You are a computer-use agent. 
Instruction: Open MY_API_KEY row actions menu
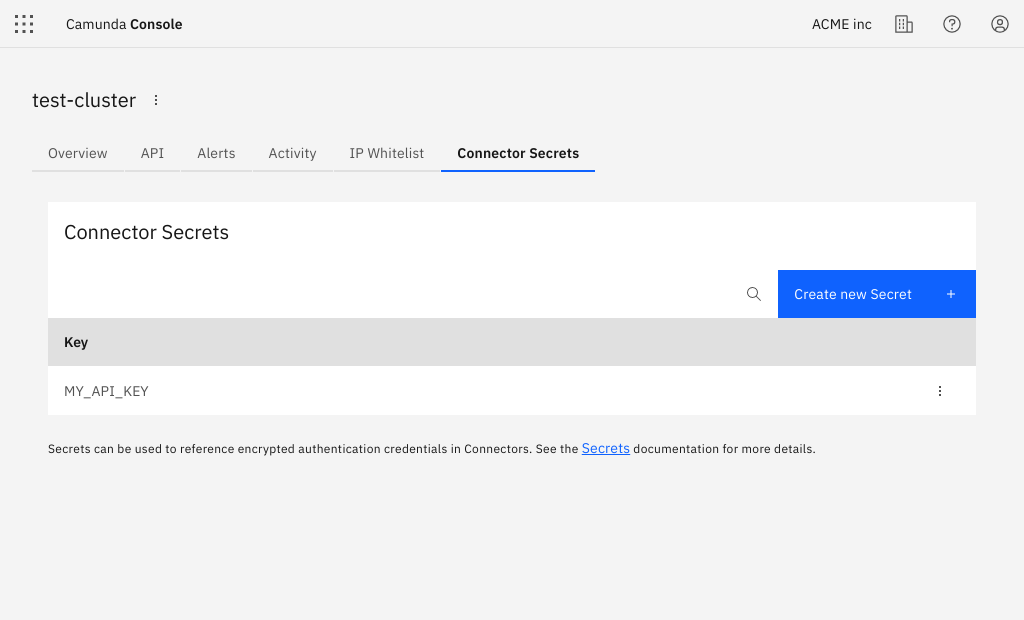pos(940,391)
